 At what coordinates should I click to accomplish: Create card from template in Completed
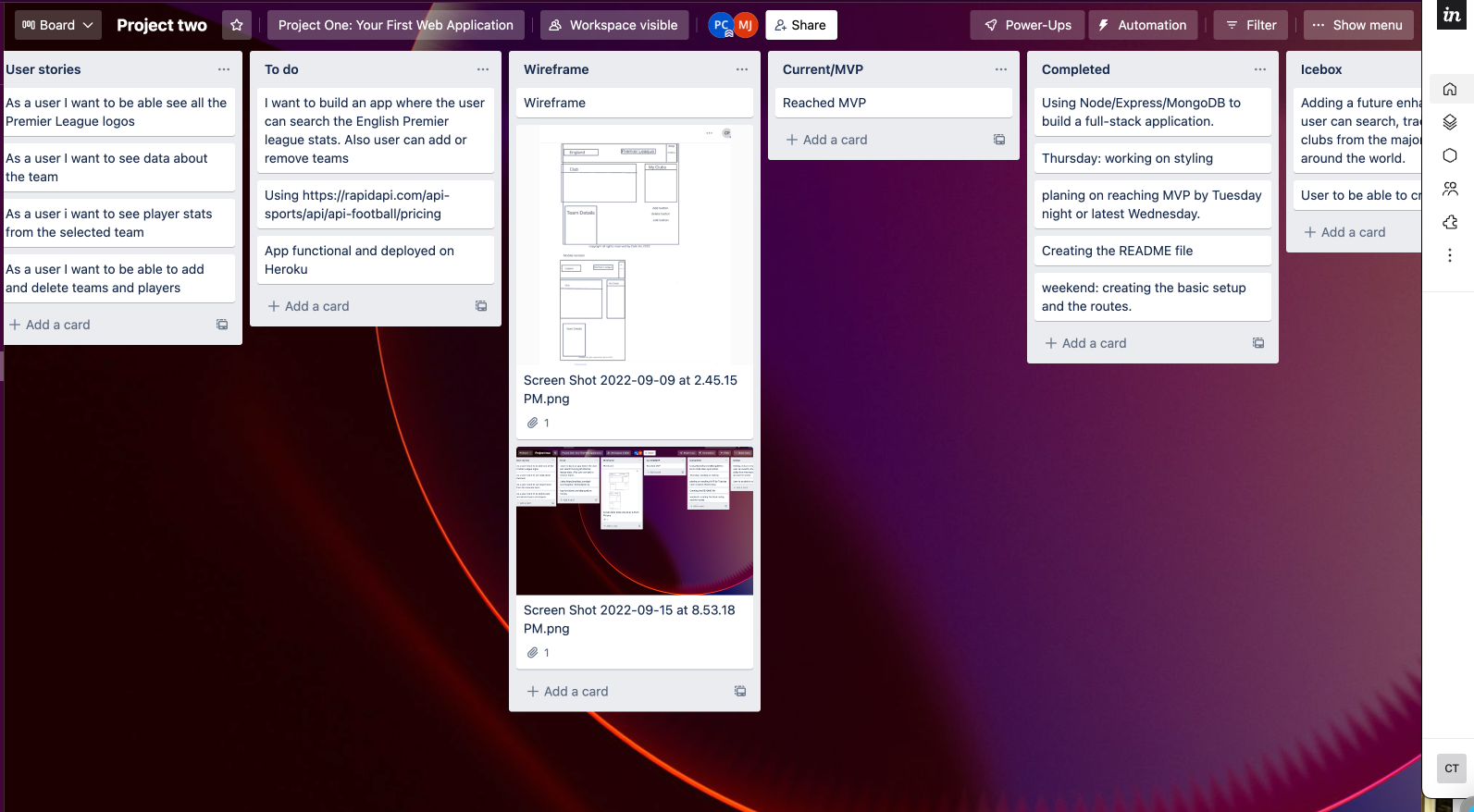[1258, 343]
